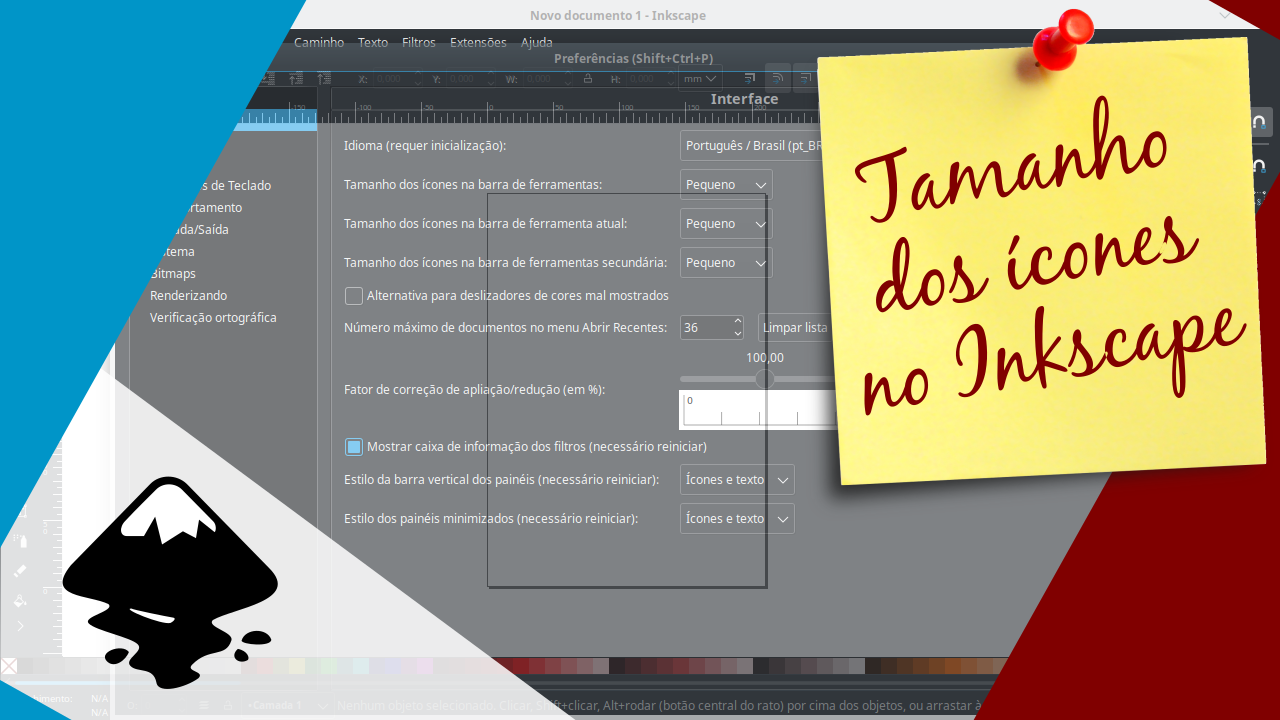Expand the toolbox overflow chevron
The image size is (1280, 720).
point(22,626)
